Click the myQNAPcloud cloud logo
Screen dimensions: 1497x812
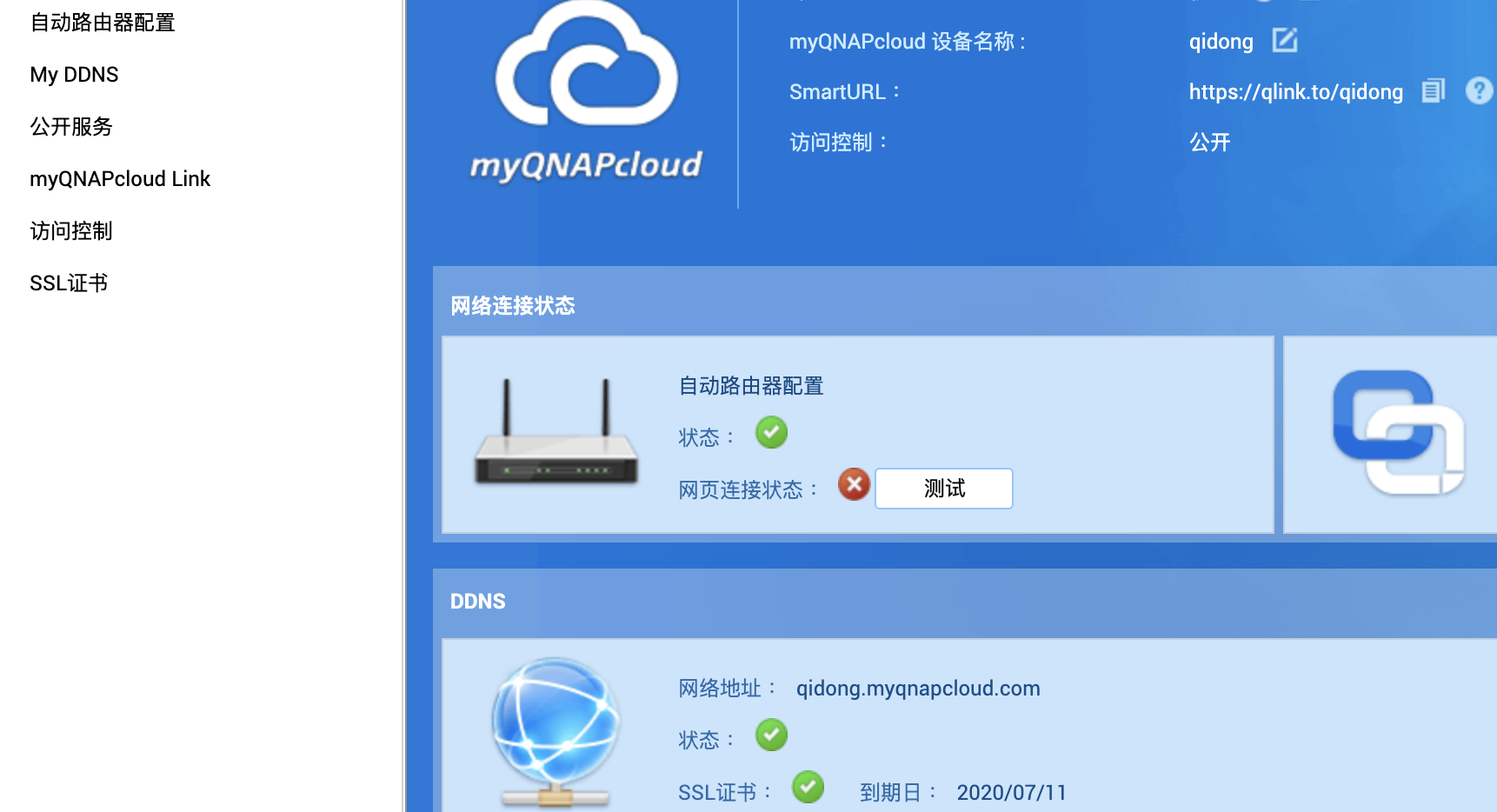pos(586,91)
